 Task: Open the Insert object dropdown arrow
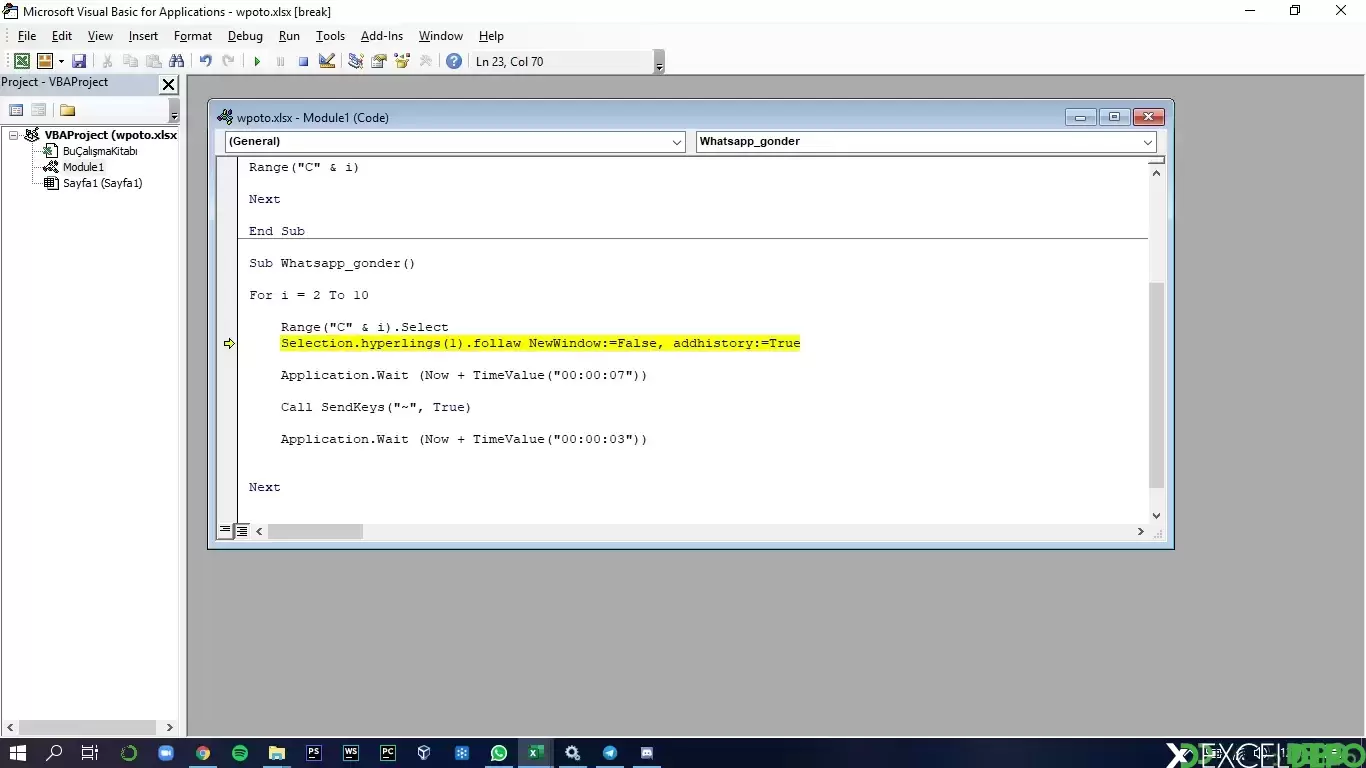[61, 61]
